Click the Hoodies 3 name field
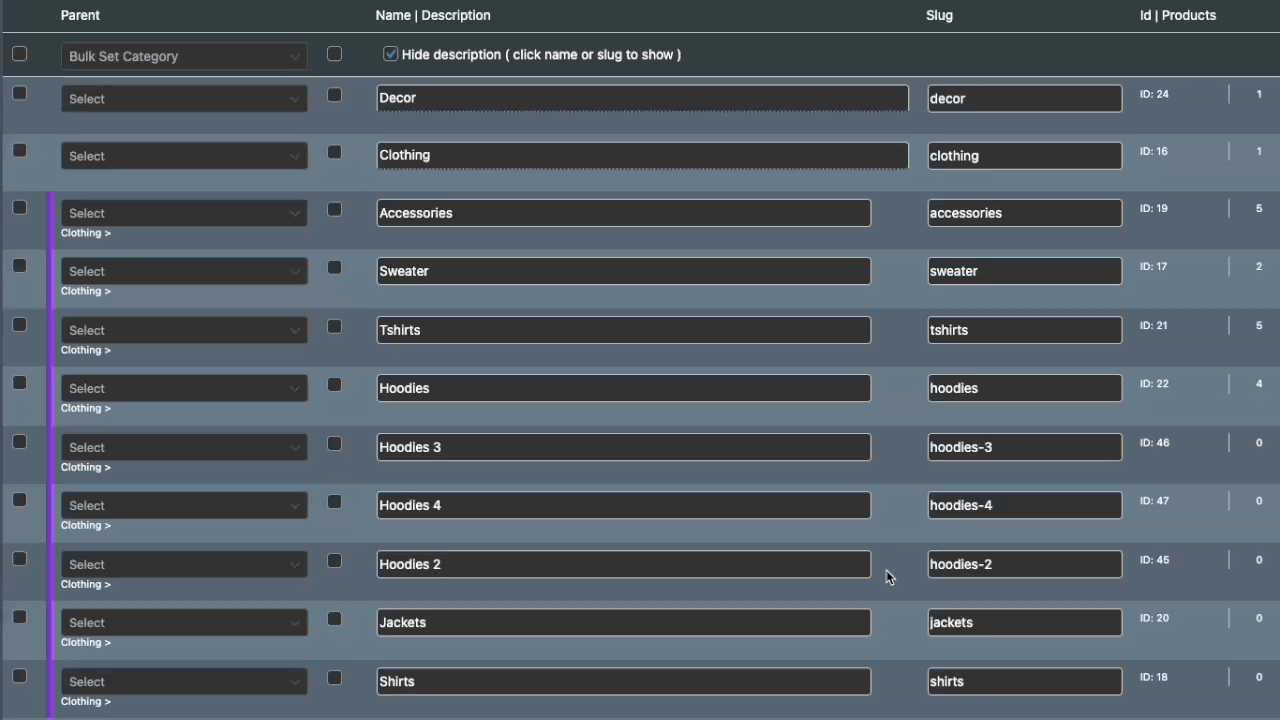Viewport: 1280px width, 720px height. 623,447
